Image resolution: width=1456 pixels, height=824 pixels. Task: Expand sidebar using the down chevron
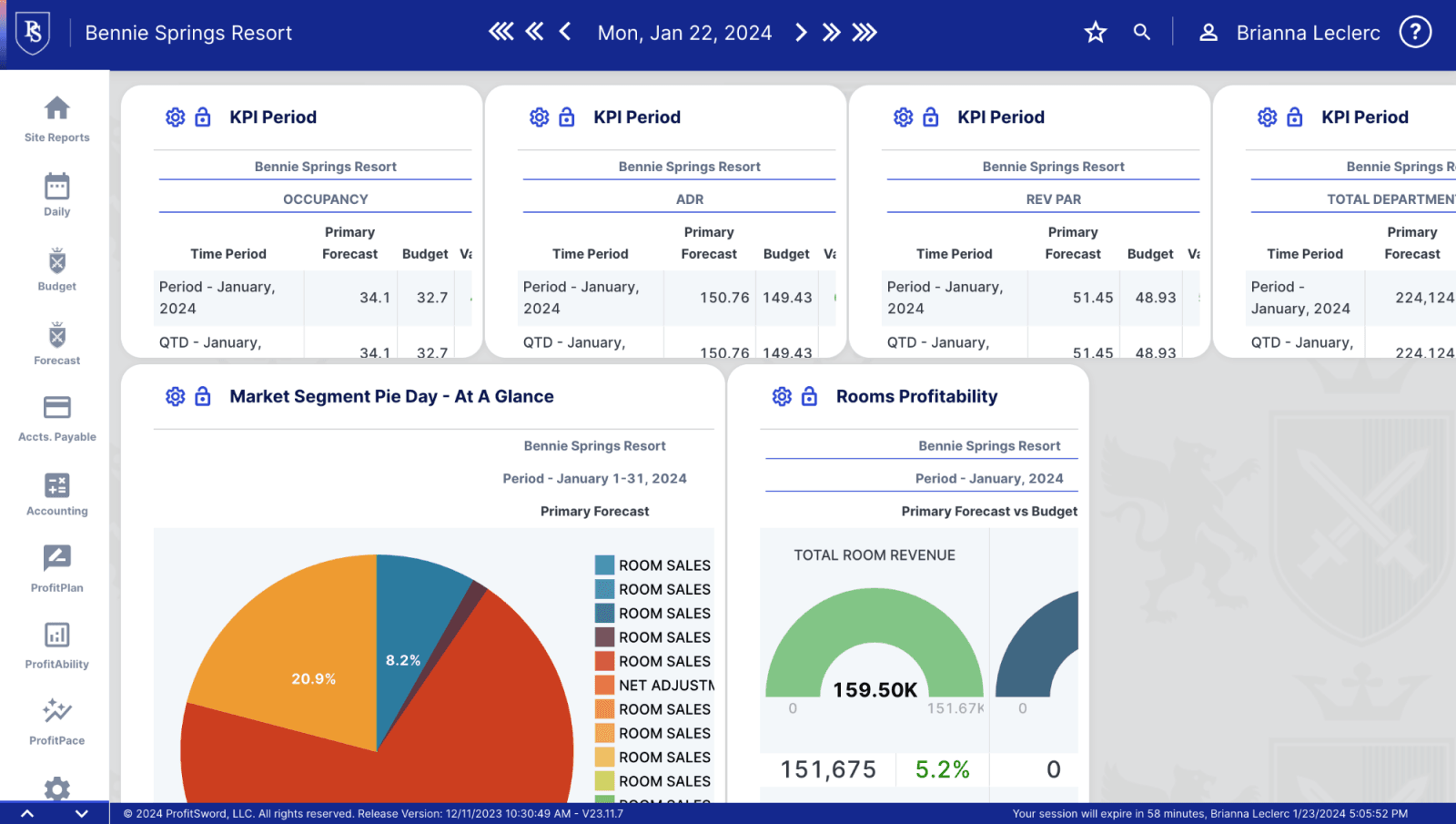tap(82, 813)
